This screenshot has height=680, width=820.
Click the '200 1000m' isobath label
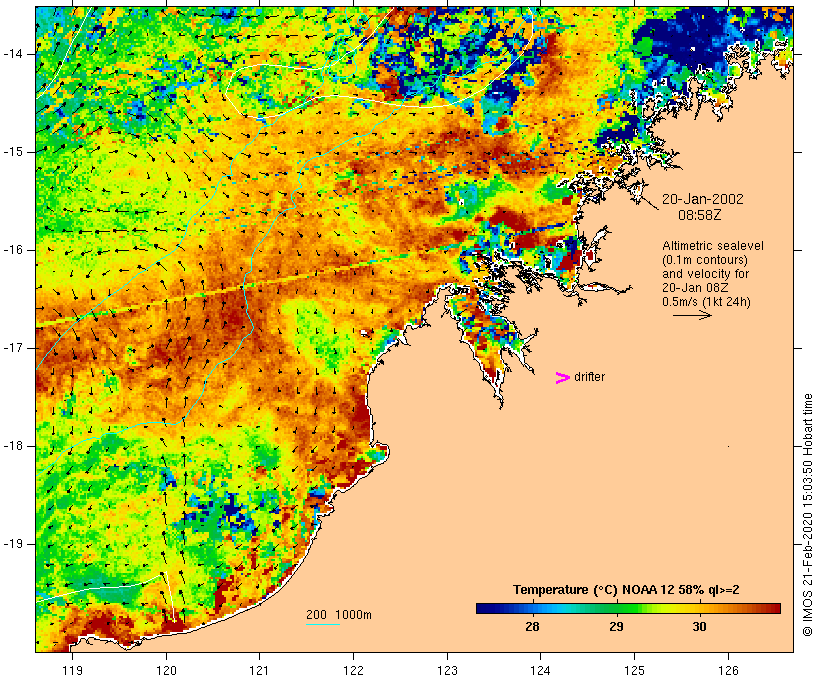tap(339, 615)
